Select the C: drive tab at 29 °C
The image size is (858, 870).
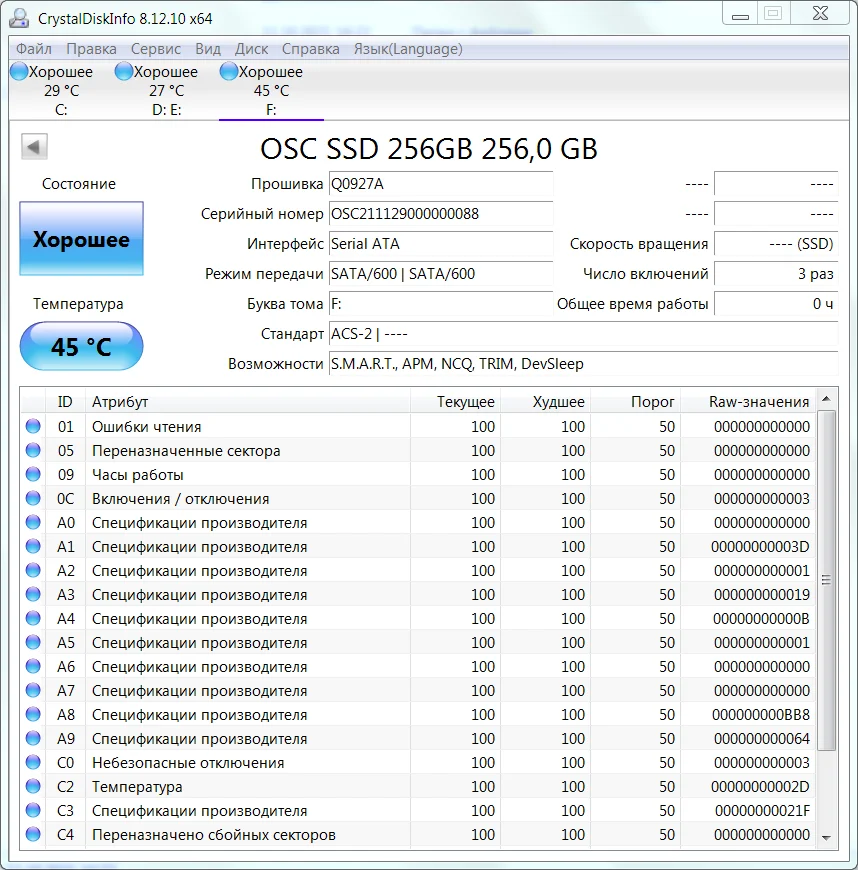tap(60, 91)
